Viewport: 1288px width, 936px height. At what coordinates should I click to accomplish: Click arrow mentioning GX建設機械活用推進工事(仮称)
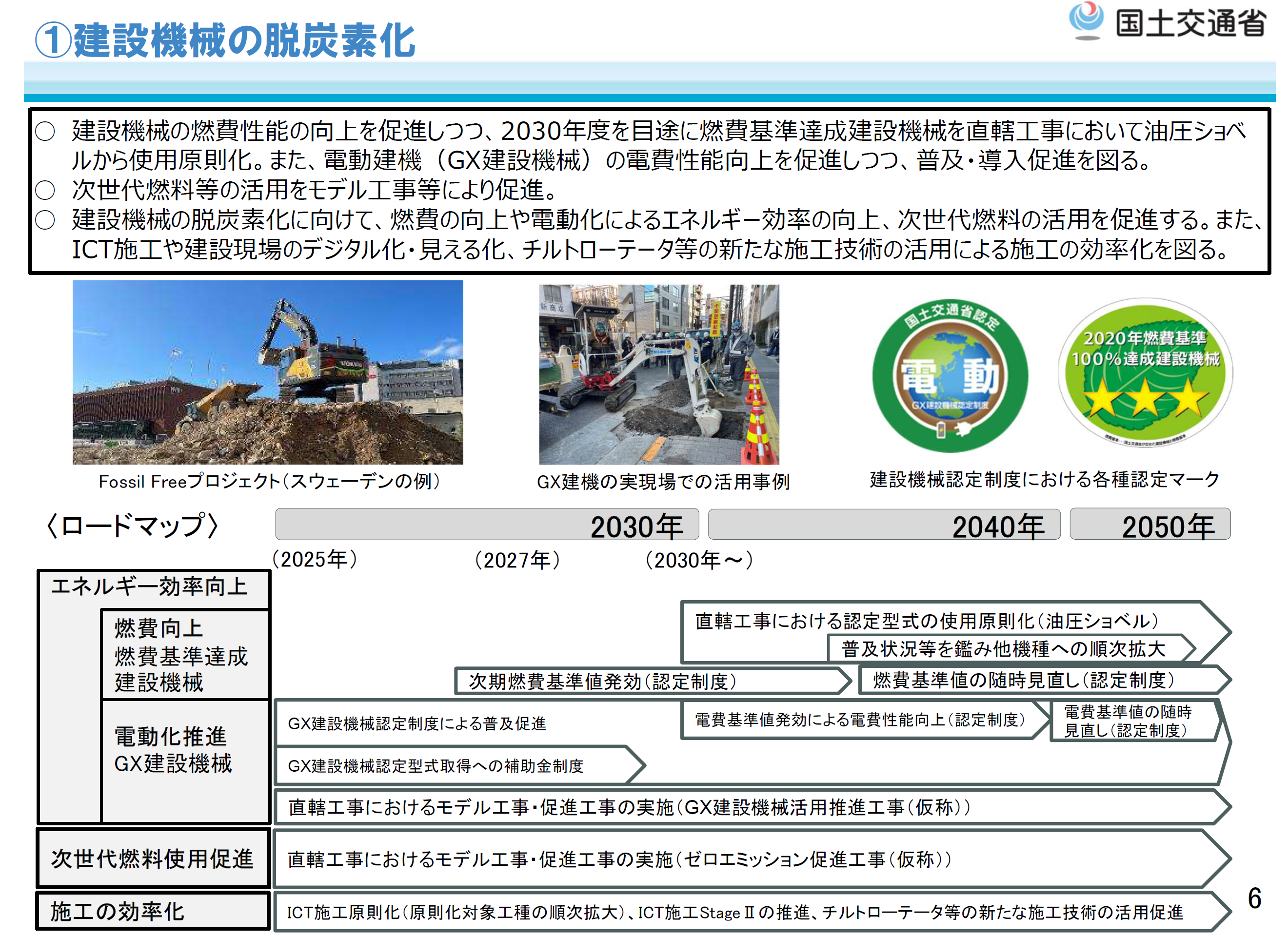pos(753,807)
